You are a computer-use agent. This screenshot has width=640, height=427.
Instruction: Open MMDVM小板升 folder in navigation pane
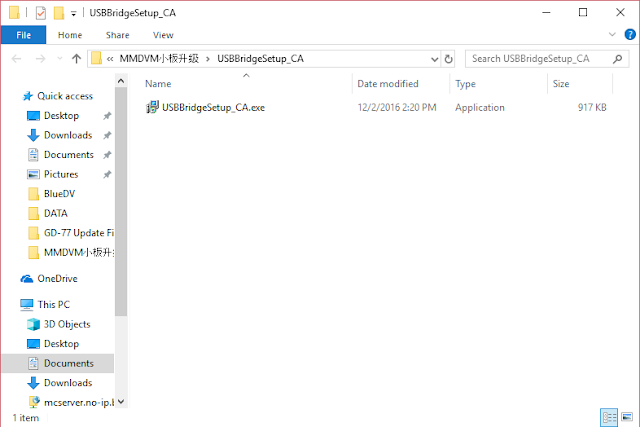coord(79,253)
